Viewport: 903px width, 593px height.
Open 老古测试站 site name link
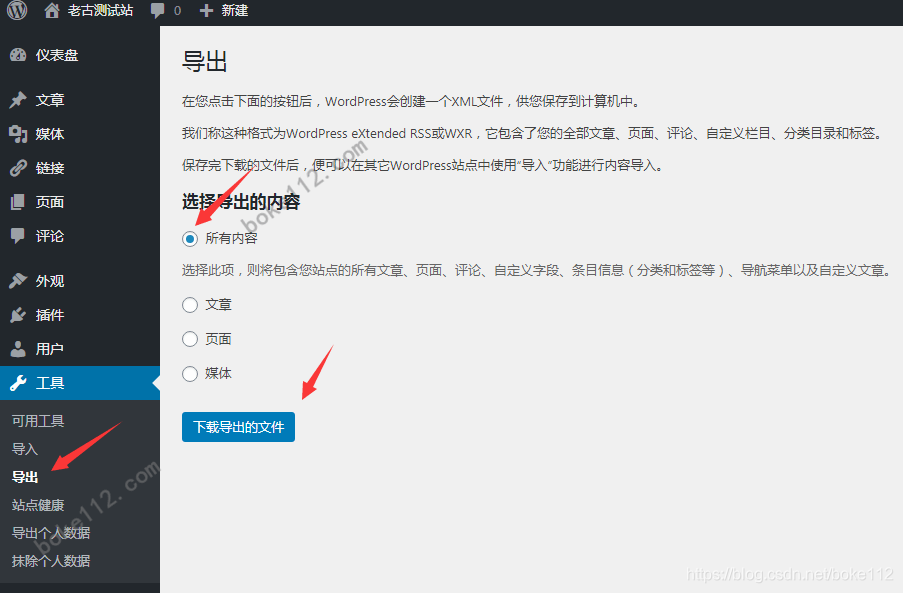pyautogui.click(x=100, y=10)
